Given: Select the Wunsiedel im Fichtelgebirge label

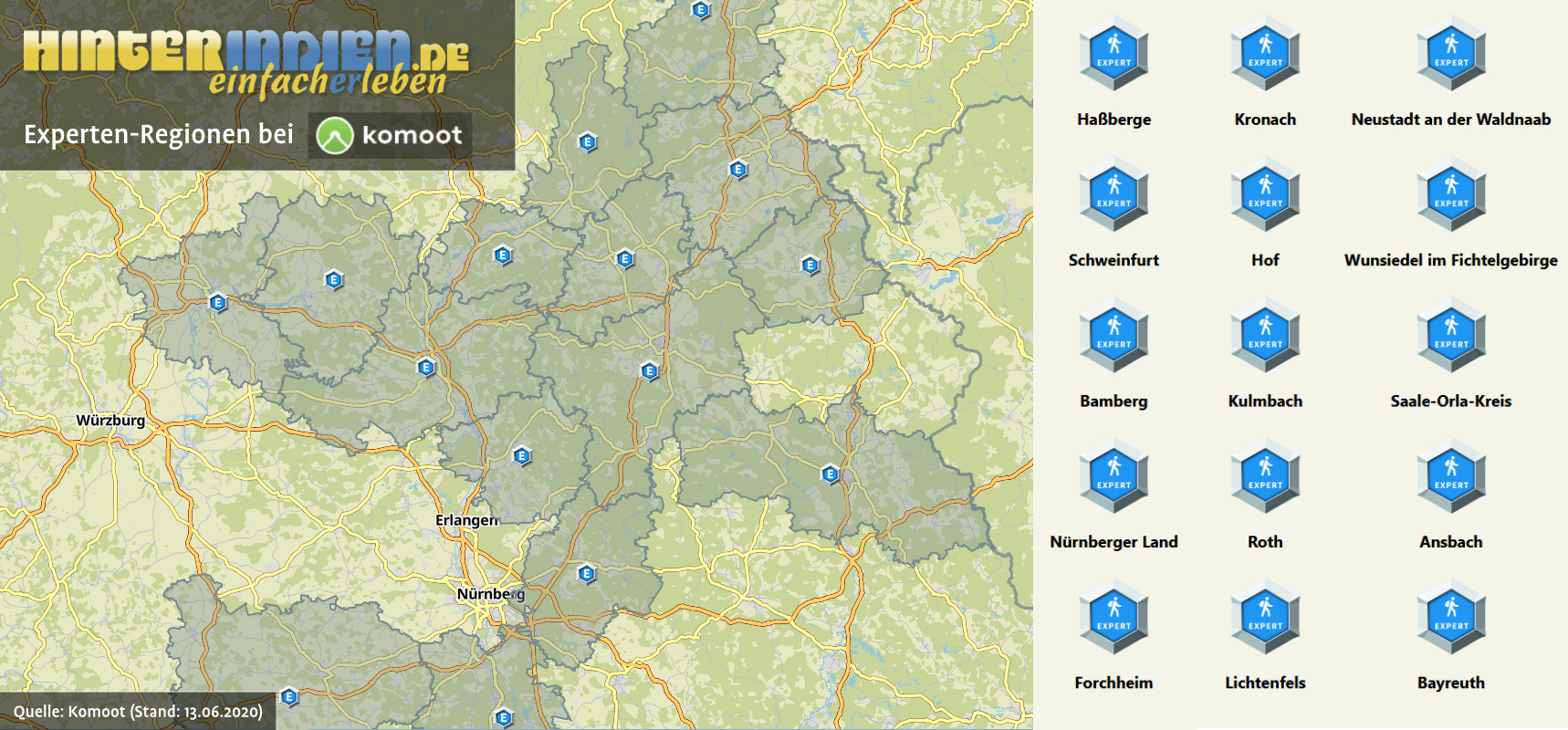Looking at the screenshot, I should pos(1451,260).
